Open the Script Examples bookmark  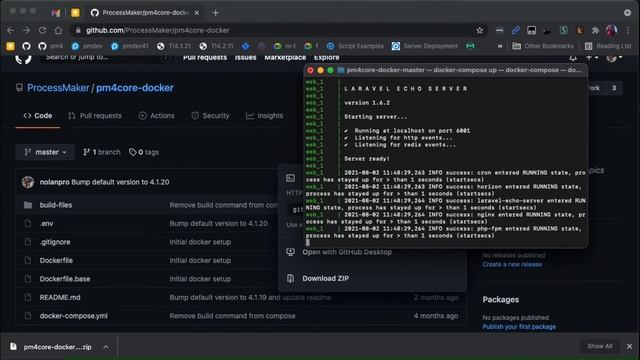point(355,46)
